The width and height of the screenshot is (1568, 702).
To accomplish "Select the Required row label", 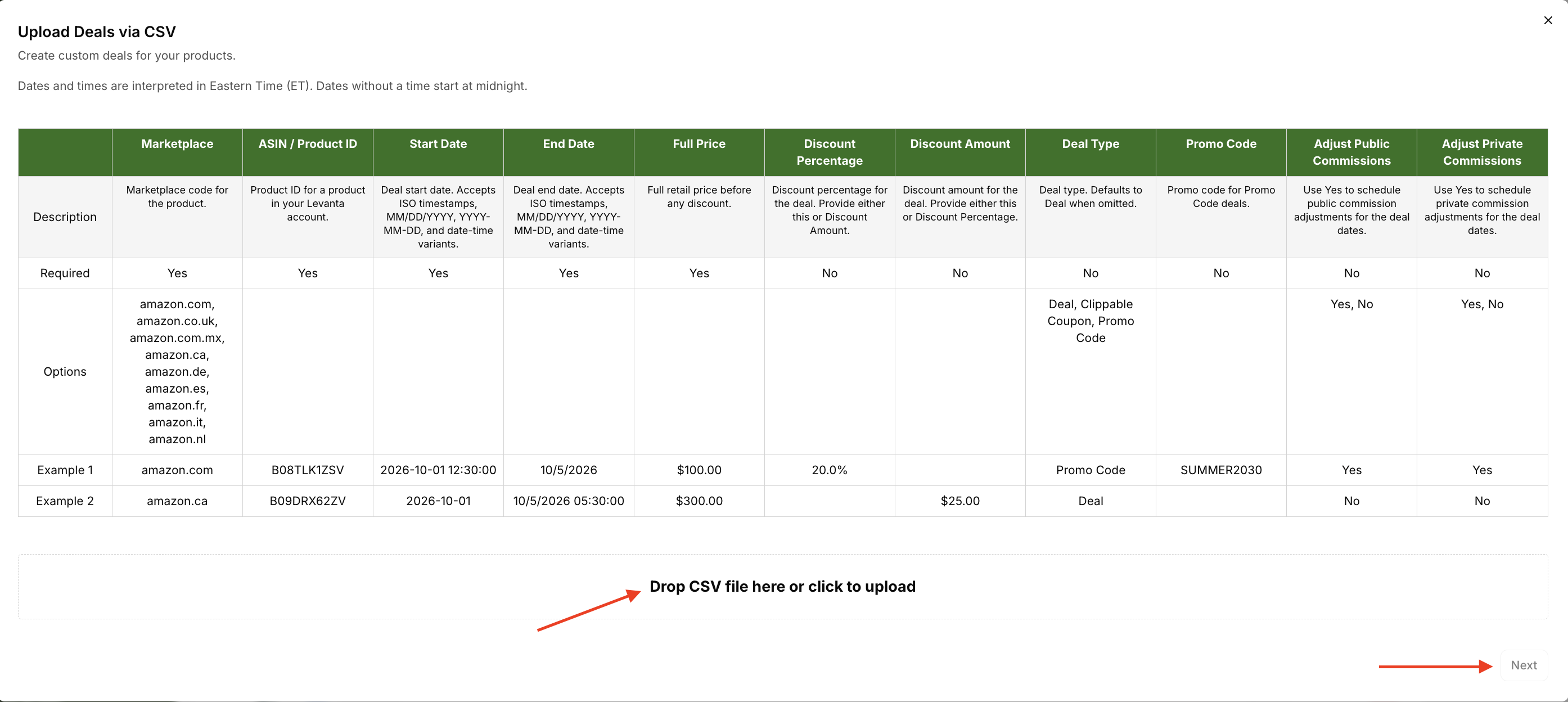I will tap(65, 273).
